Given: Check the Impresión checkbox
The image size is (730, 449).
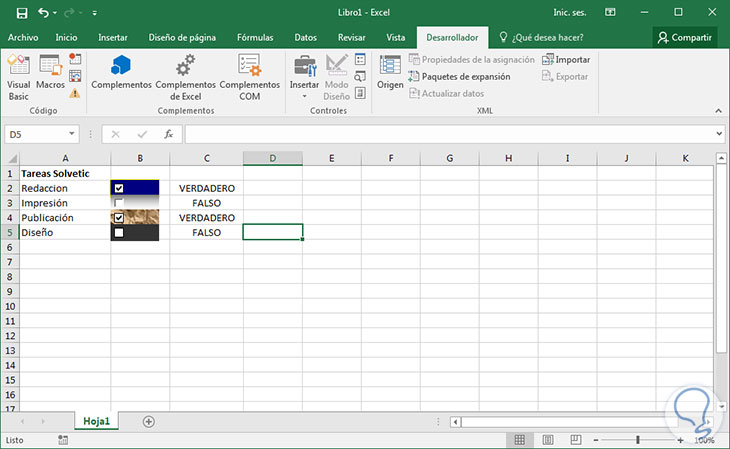Looking at the screenshot, I should pos(119,203).
